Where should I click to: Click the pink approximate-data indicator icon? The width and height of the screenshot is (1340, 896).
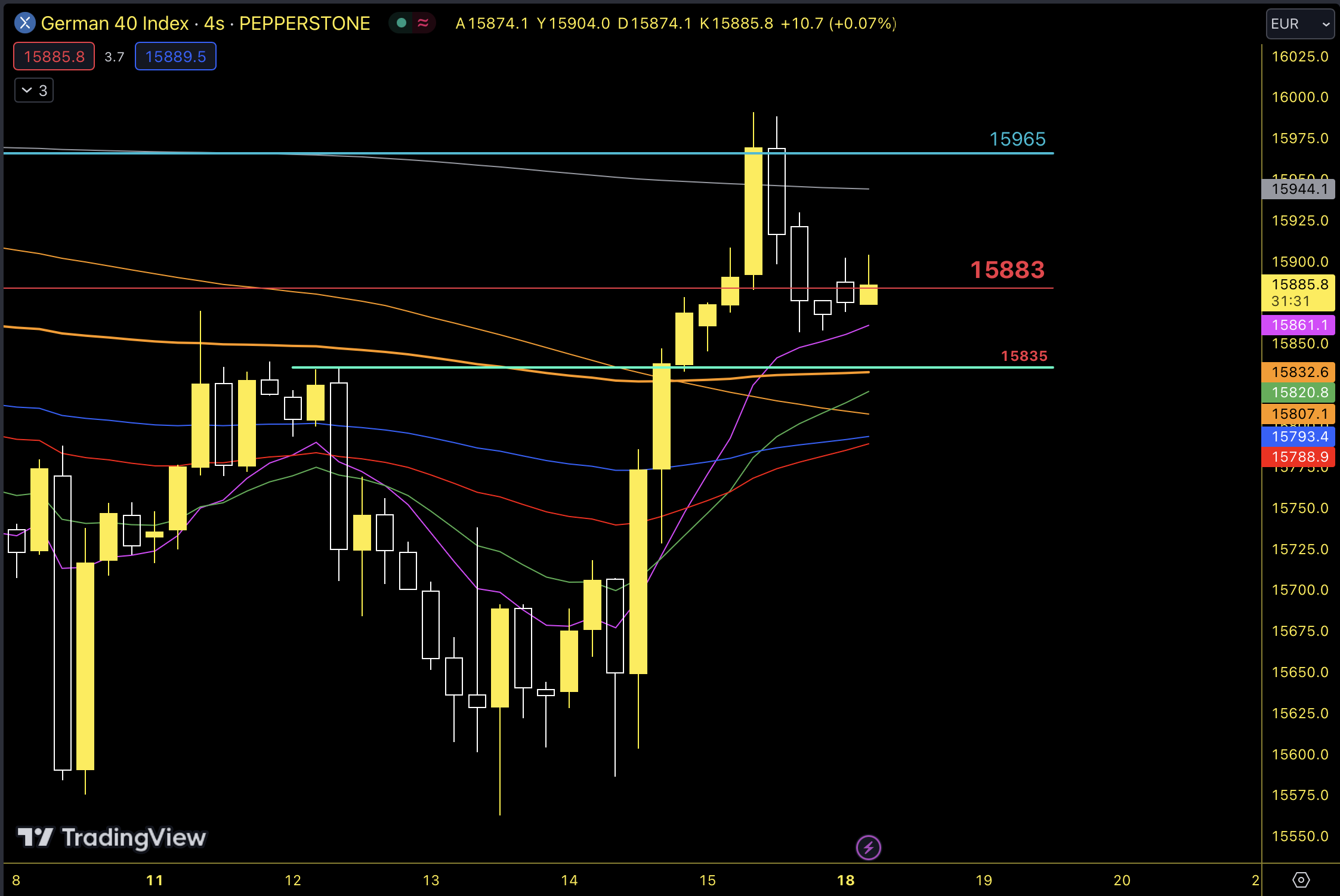[423, 23]
